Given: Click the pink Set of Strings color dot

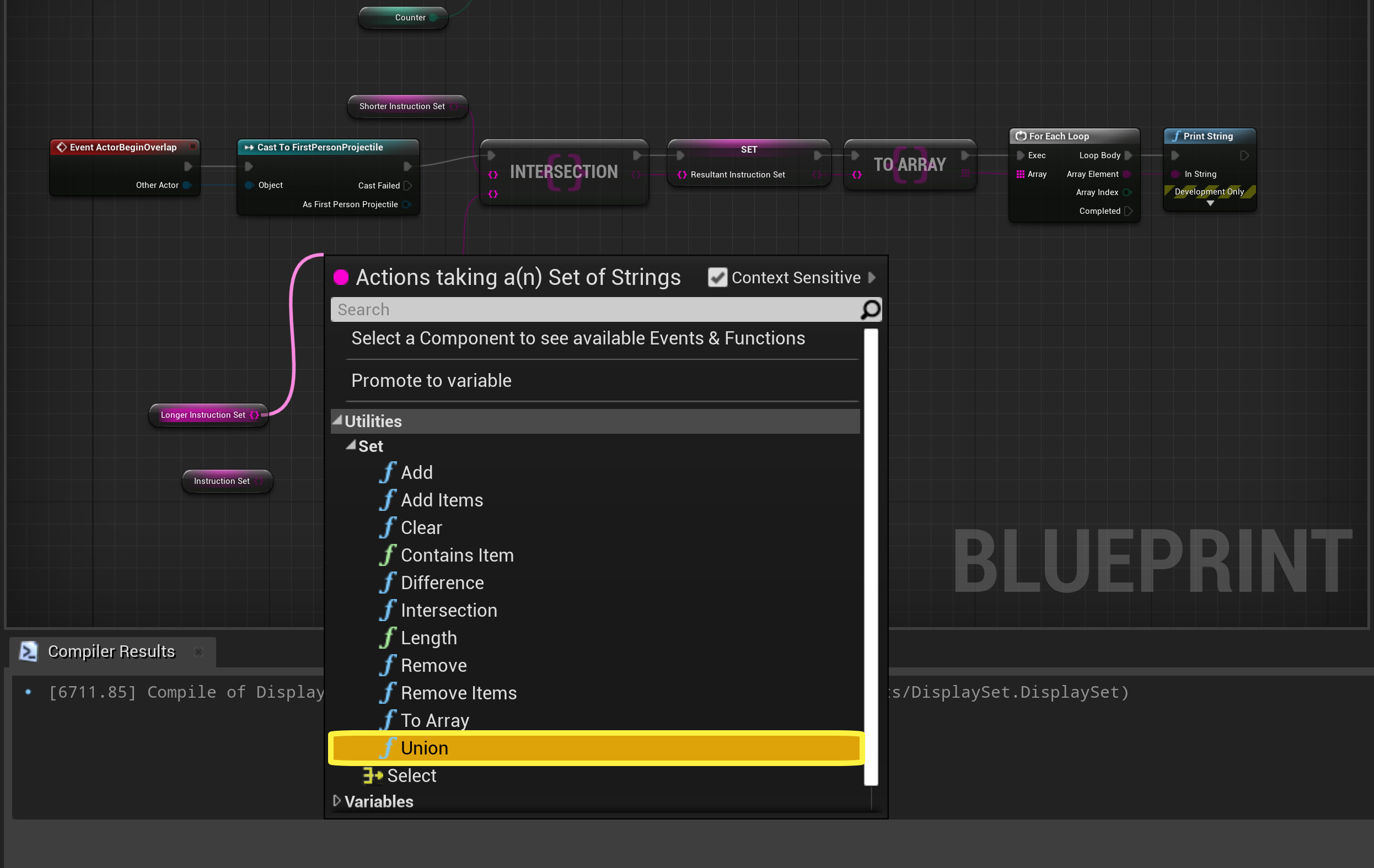Looking at the screenshot, I should pos(341,277).
